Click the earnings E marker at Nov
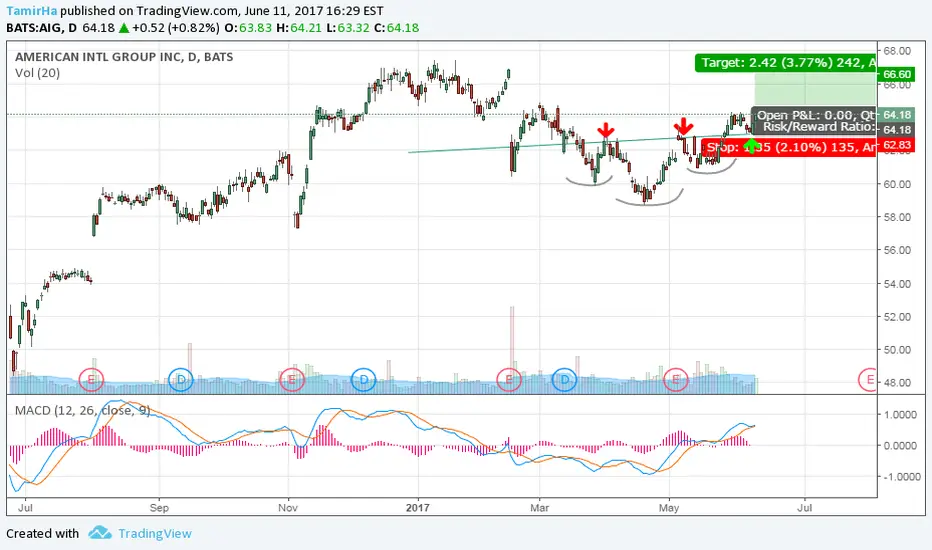The image size is (932, 550). (x=291, y=379)
